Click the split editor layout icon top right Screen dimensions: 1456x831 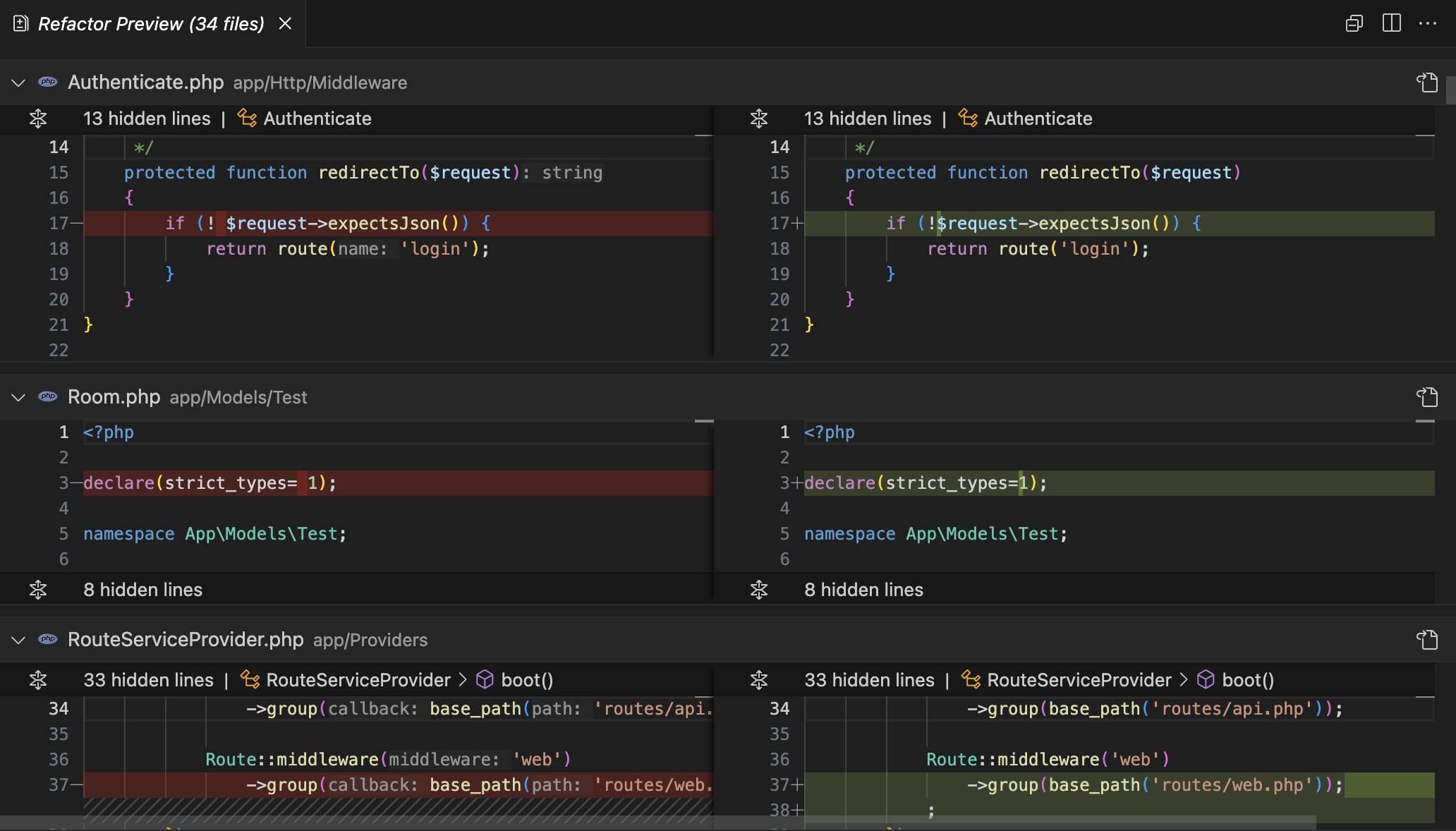click(1392, 22)
